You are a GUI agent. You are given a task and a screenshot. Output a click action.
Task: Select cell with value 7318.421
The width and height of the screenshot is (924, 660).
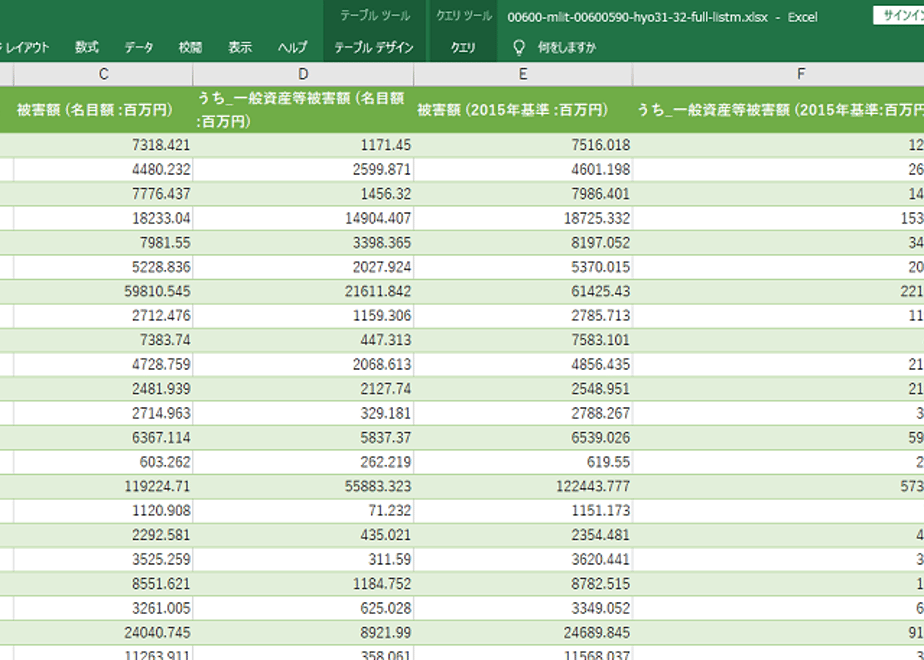[103, 145]
